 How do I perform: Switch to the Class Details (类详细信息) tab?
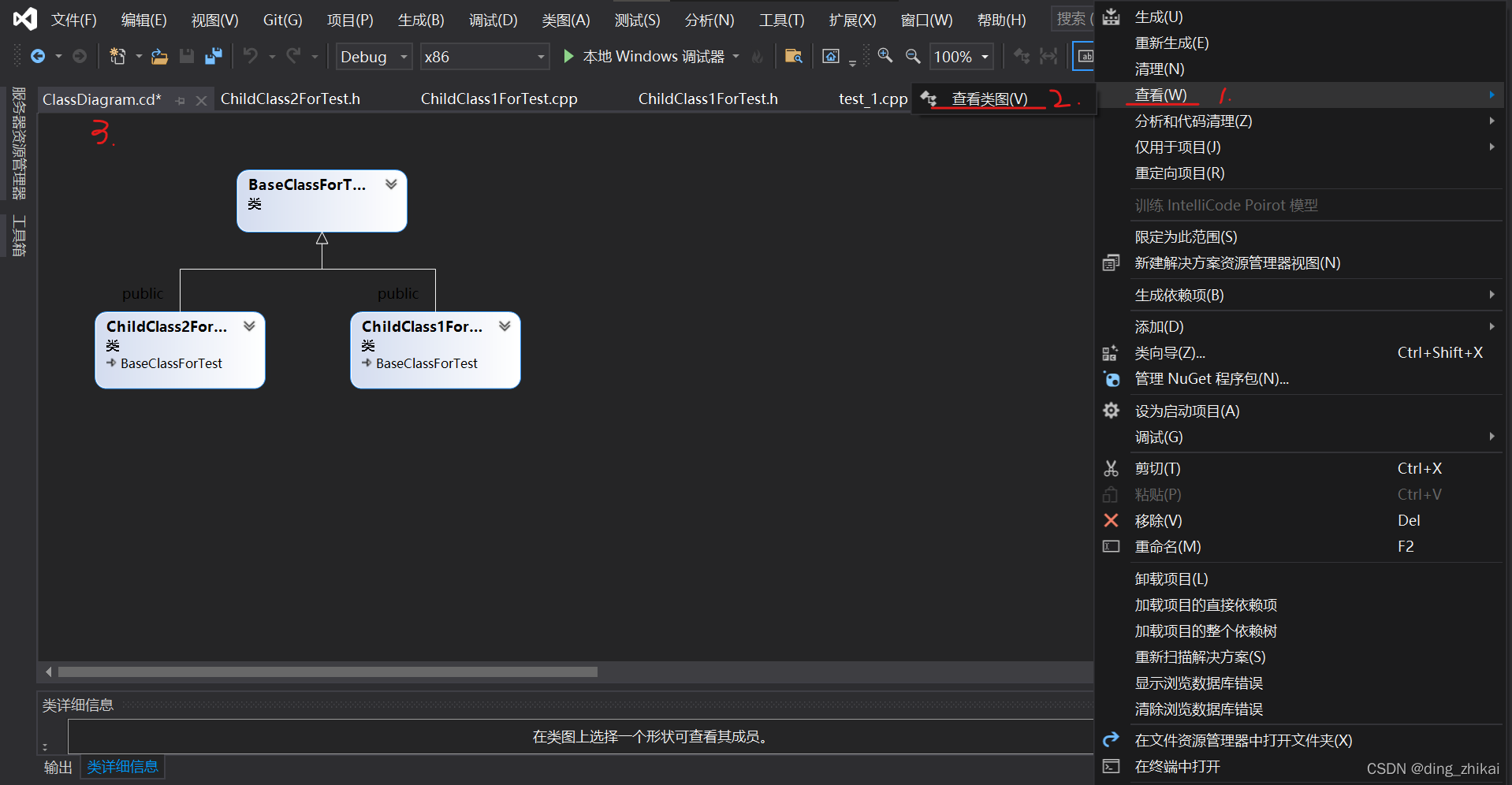tap(122, 767)
